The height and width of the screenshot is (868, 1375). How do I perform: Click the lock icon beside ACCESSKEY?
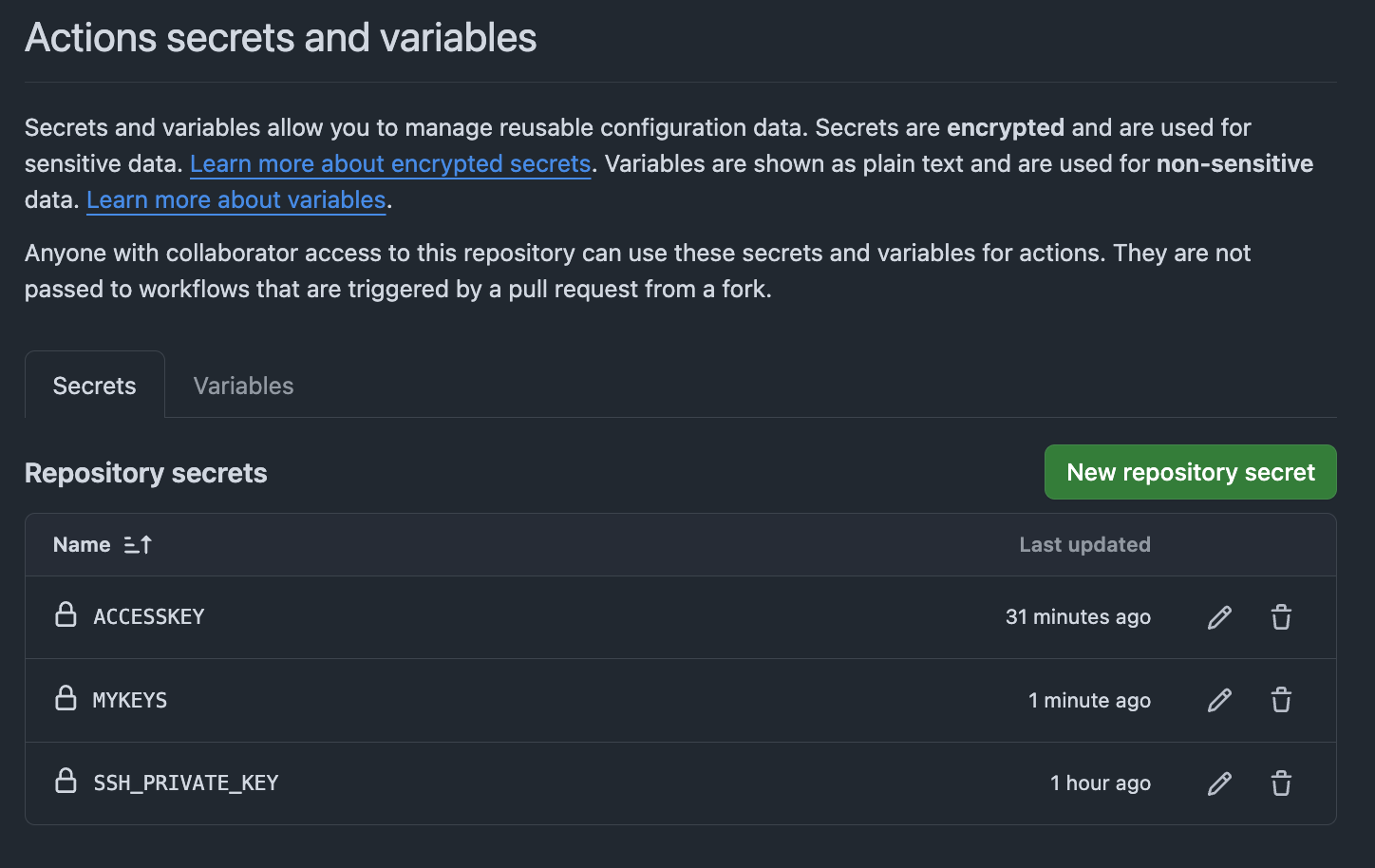click(66, 615)
